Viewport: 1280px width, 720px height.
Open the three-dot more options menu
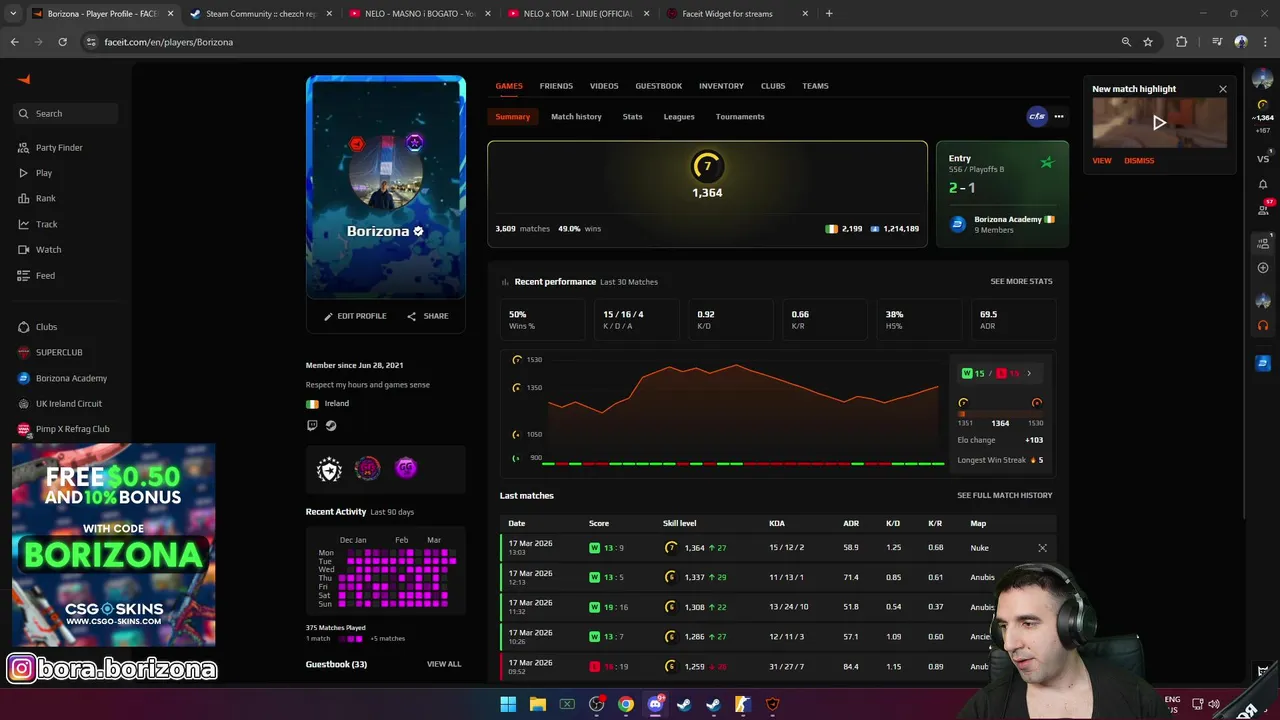[1059, 117]
